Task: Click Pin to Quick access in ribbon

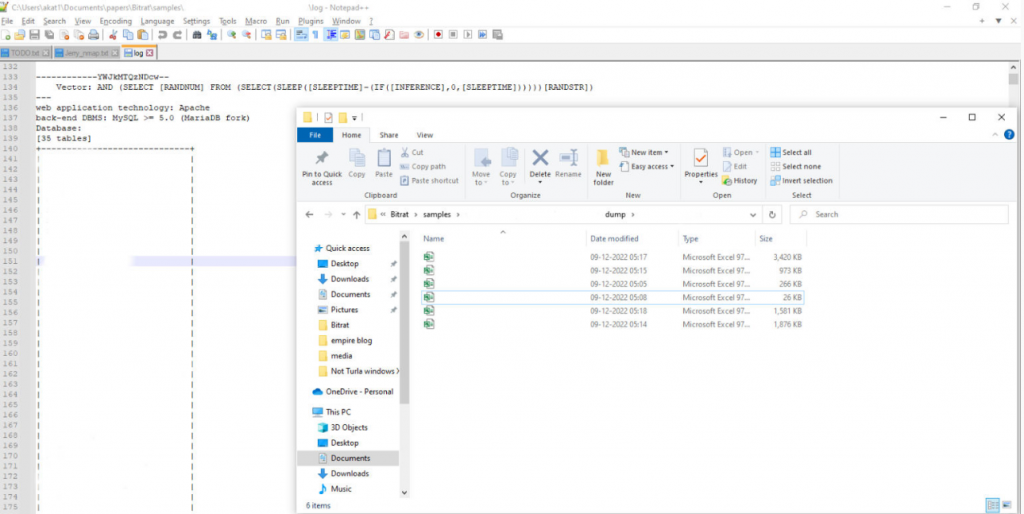Action: 322,167
